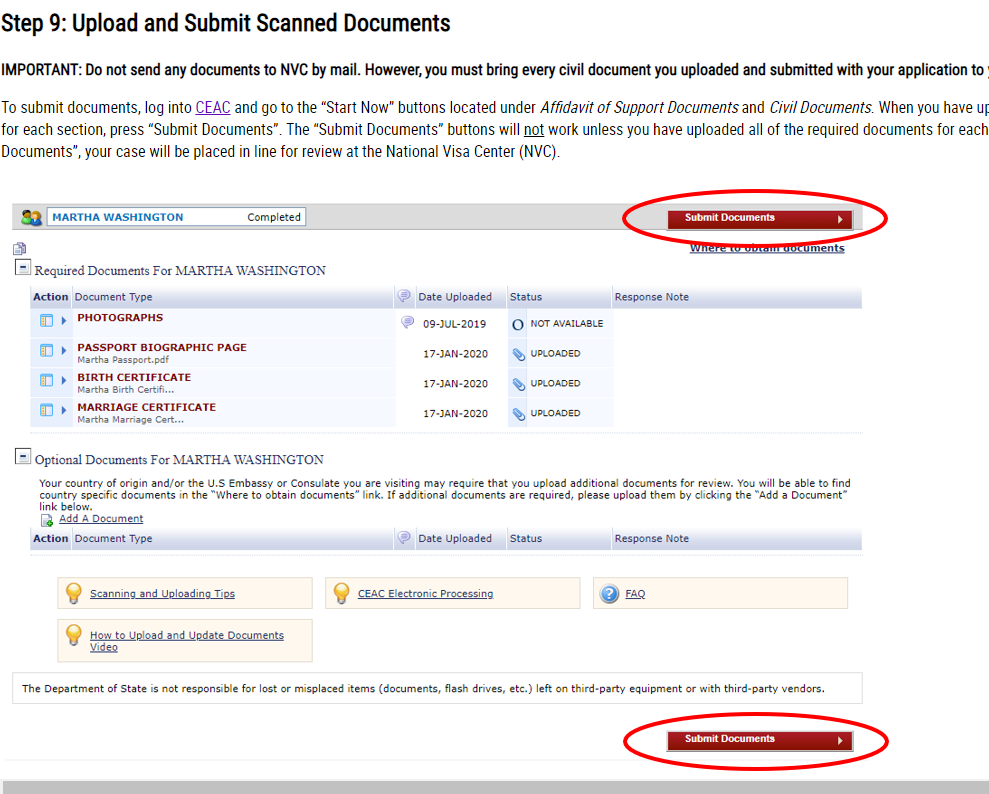Open the action icon for PHOTOGRAPHS row
Image resolution: width=989 pixels, height=794 pixels.
[46, 321]
